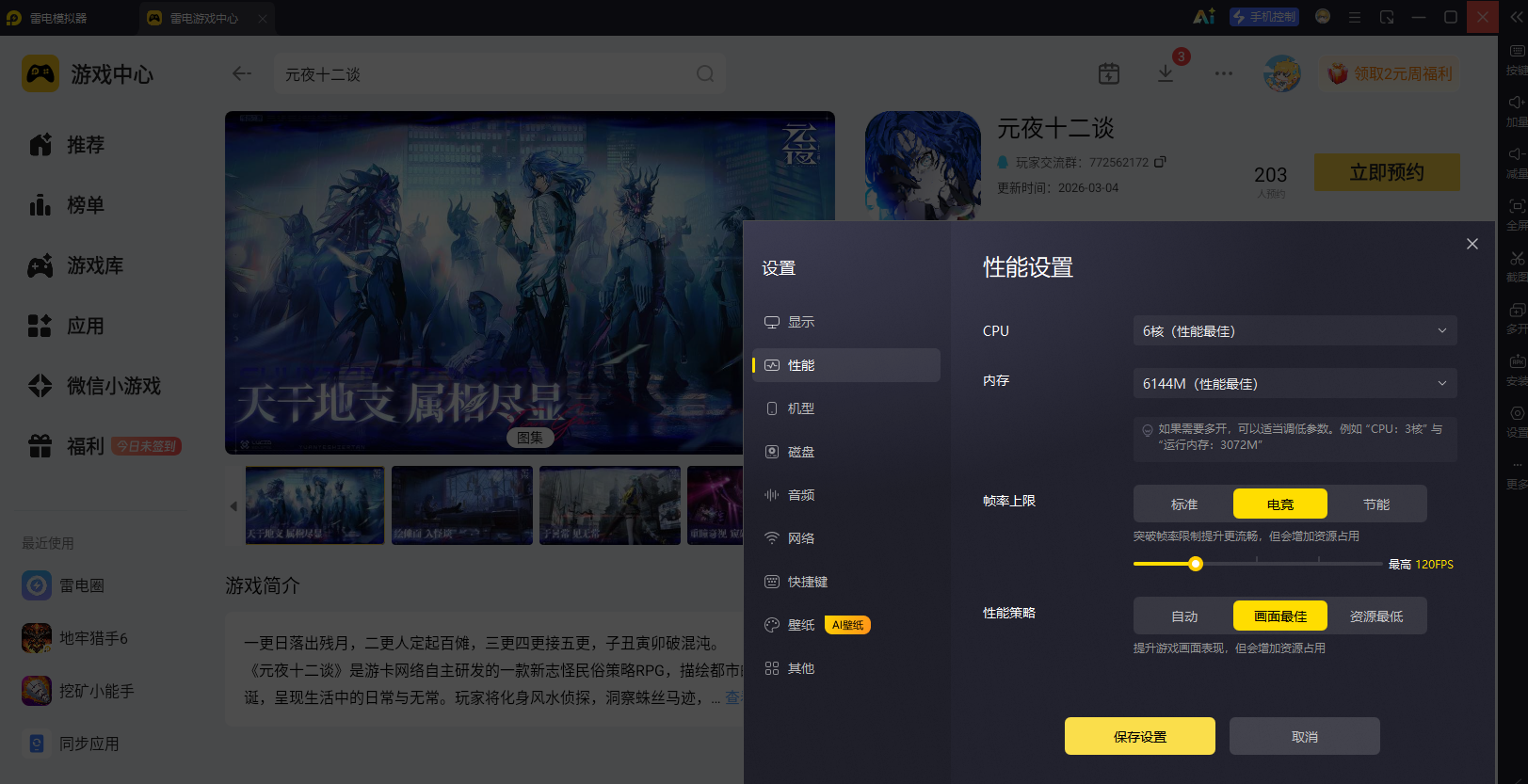This screenshot has height=784, width=1528.
Task: Close the settings dialog
Action: (1472, 244)
